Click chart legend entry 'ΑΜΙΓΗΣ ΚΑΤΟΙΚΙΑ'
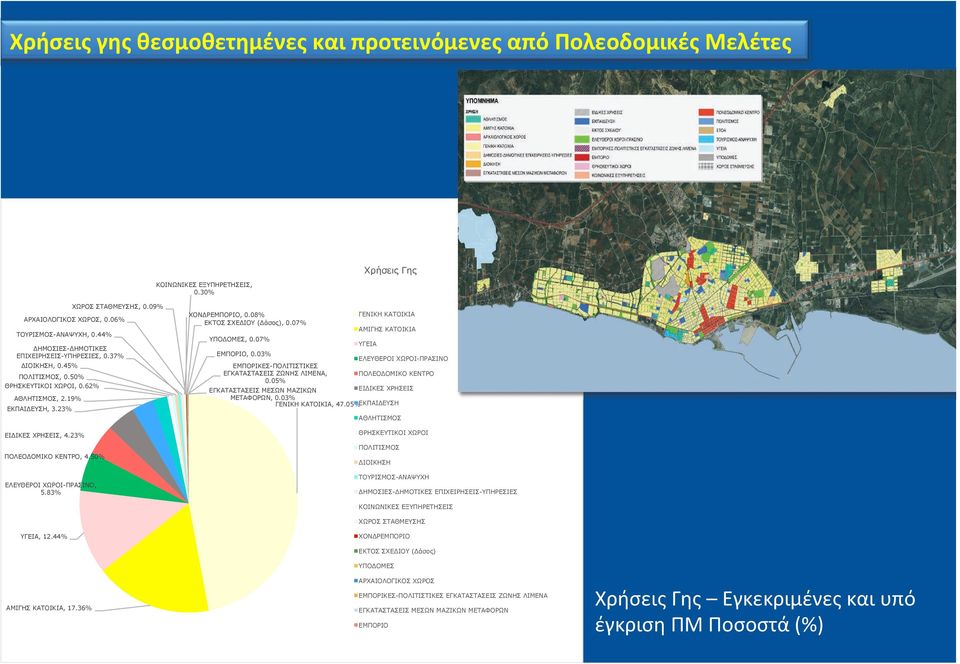Image resolution: width=960 pixels, height=664 pixels. click(x=385, y=329)
